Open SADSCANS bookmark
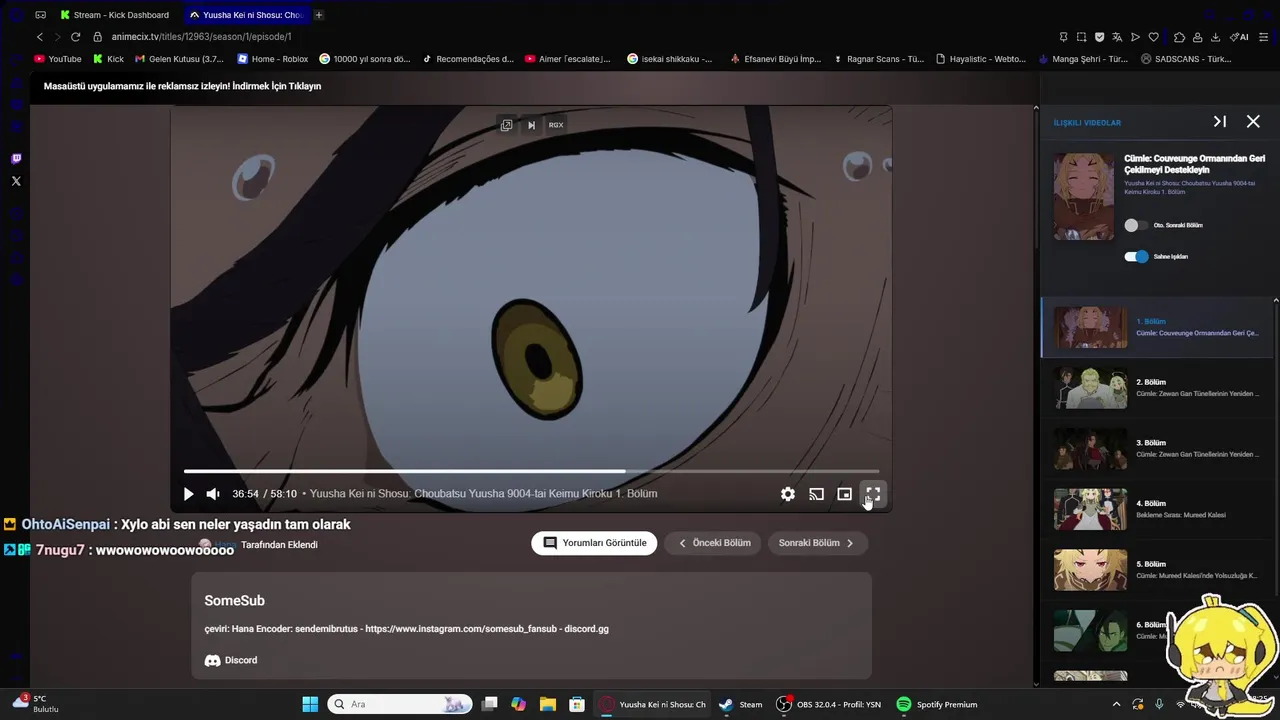Image resolution: width=1280 pixels, height=720 pixels. coord(1186,59)
